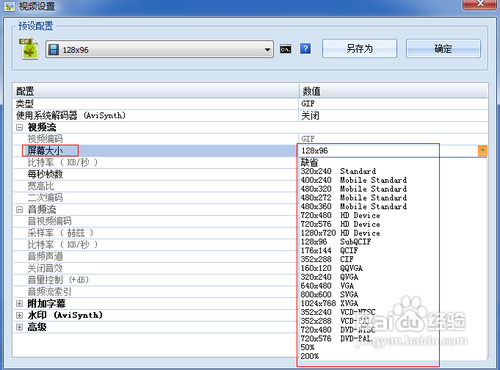This screenshot has height=370, width=500.
Task: Select the 音量控制 (+dB) row
Action: [155, 280]
